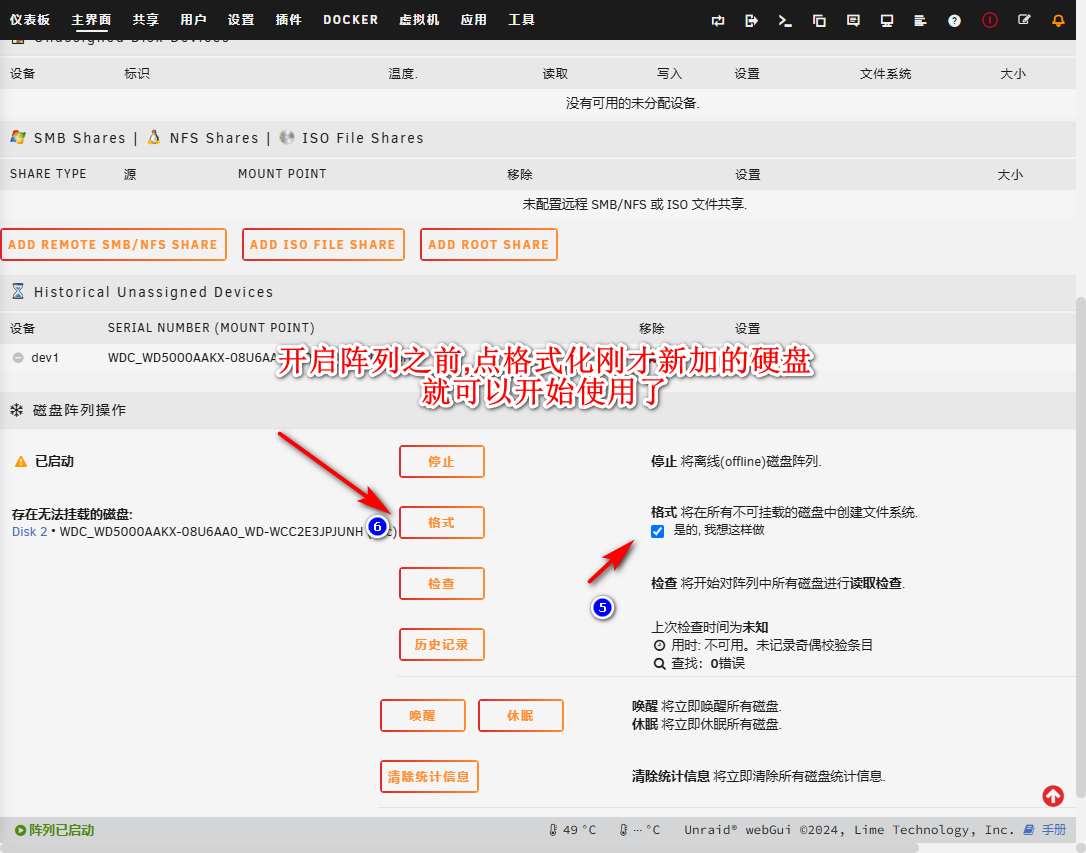The height and width of the screenshot is (853, 1086).
Task: Click the log out icon
Action: 752,20
